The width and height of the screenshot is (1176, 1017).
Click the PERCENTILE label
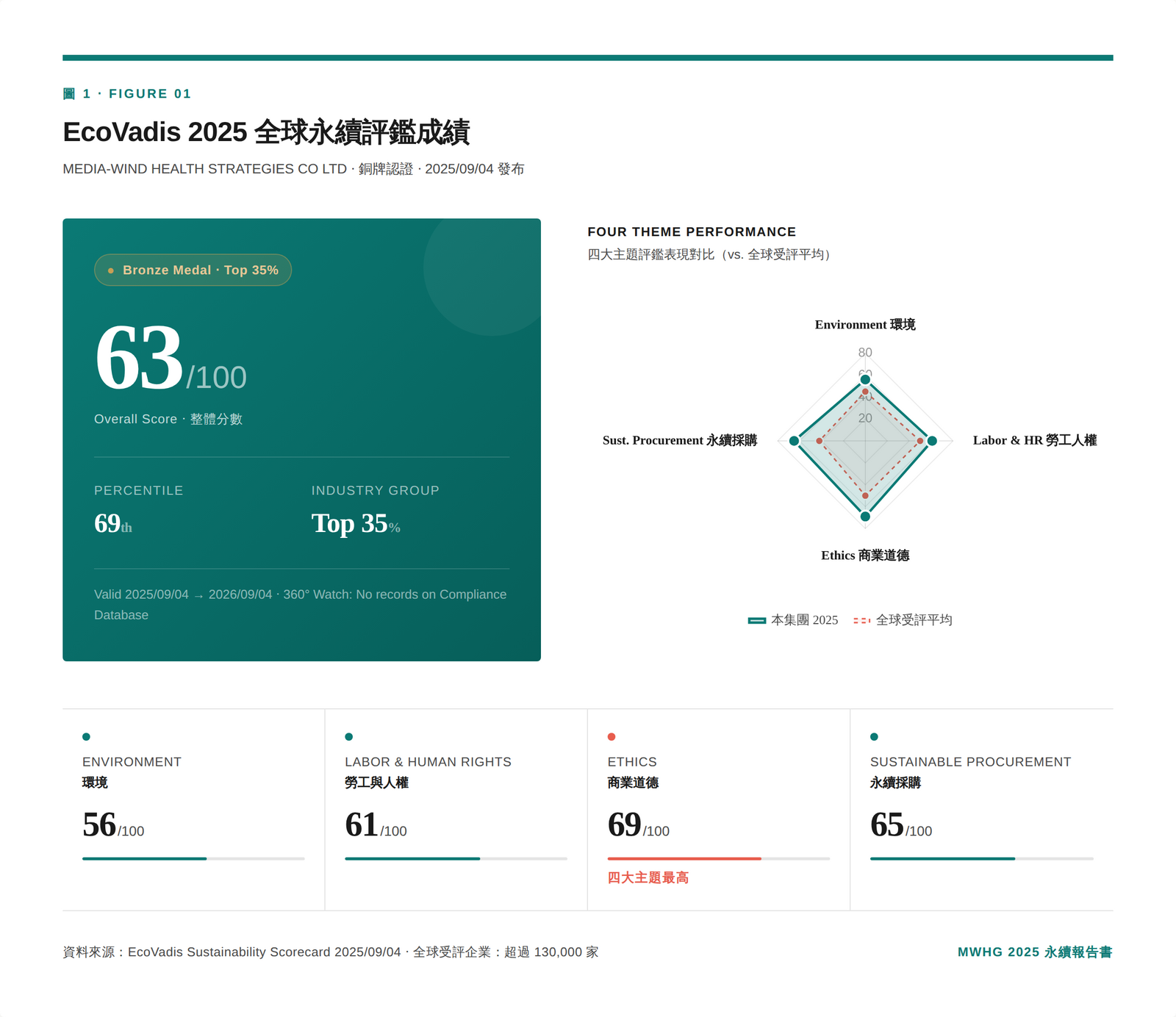click(139, 490)
